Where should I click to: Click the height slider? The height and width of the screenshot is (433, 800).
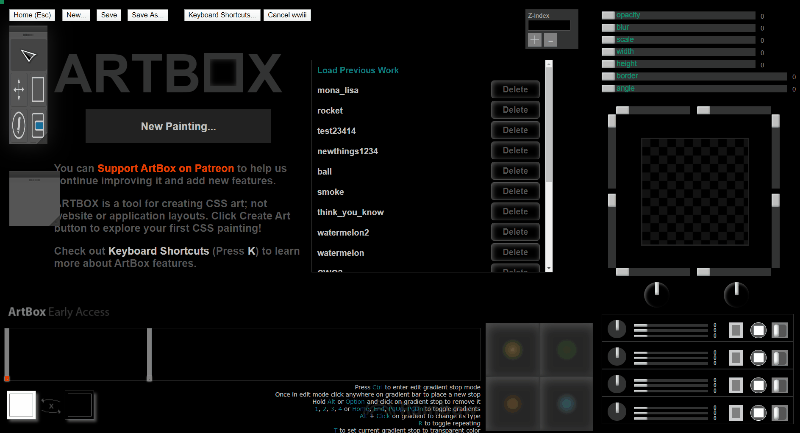pos(679,64)
